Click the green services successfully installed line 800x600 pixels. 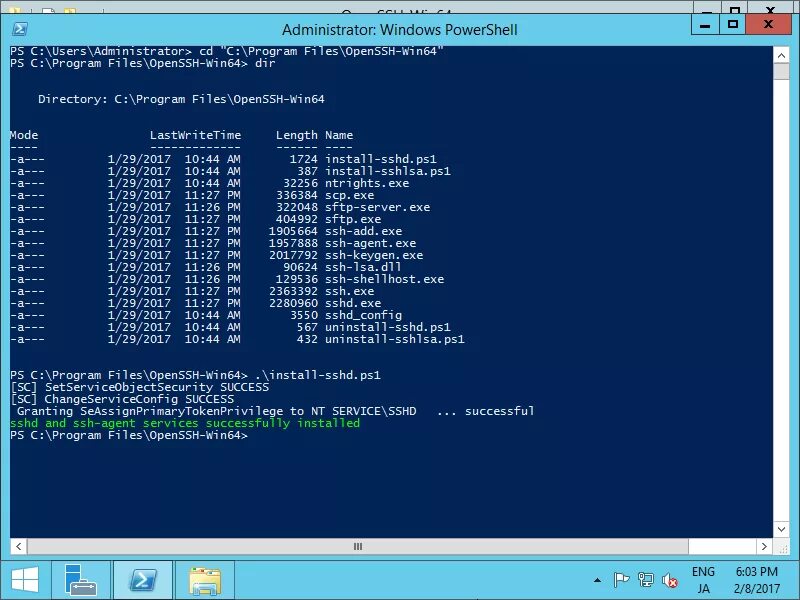(x=185, y=423)
